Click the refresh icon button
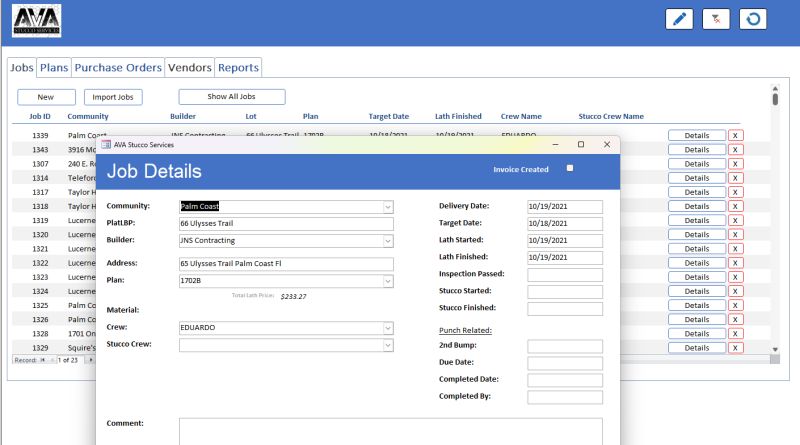The height and width of the screenshot is (445, 800). click(753, 19)
